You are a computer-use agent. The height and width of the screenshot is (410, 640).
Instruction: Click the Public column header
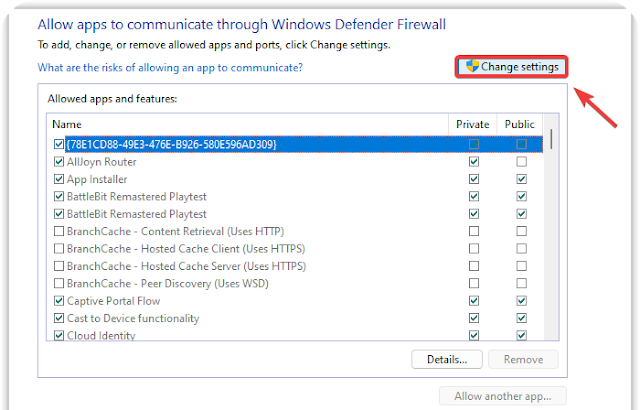[519, 124]
